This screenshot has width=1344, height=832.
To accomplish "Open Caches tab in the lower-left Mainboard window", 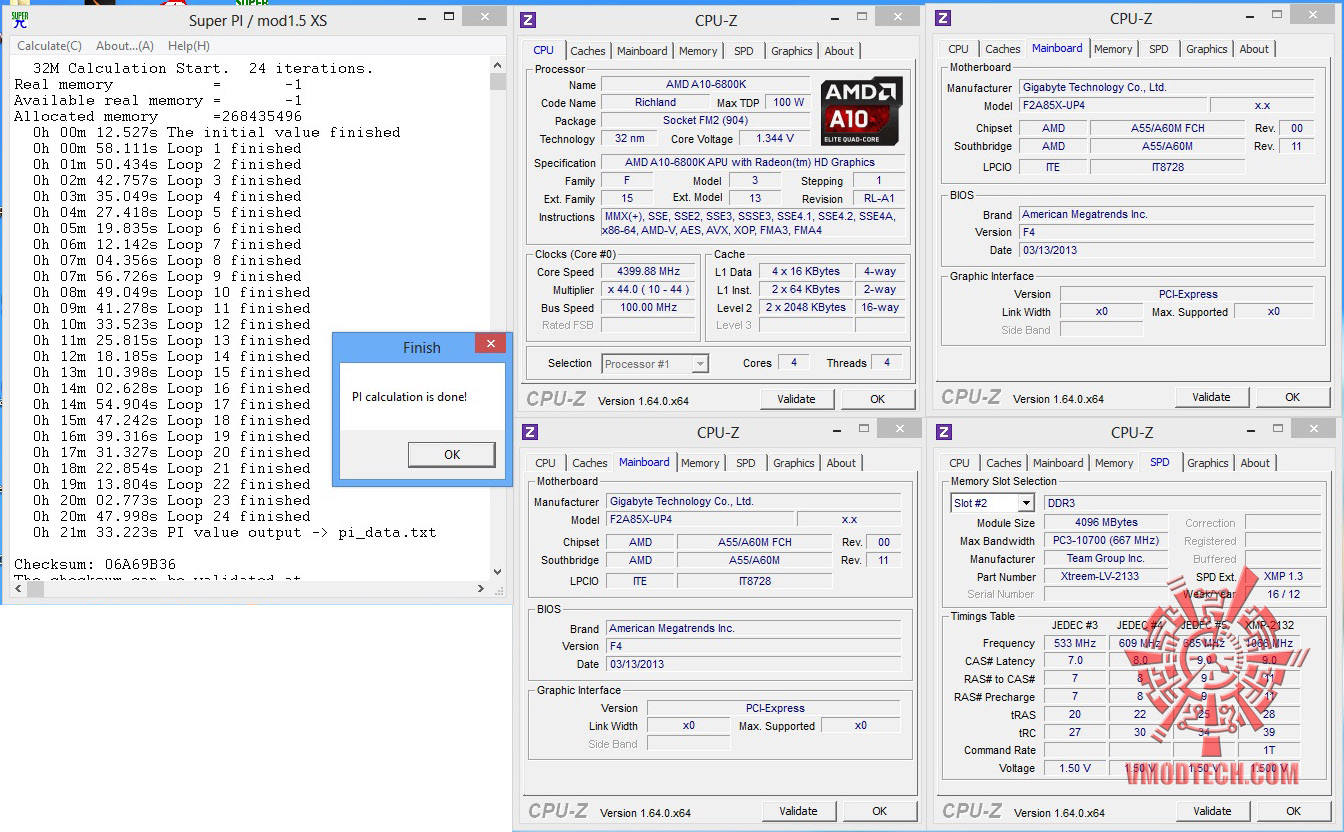I will pos(590,463).
